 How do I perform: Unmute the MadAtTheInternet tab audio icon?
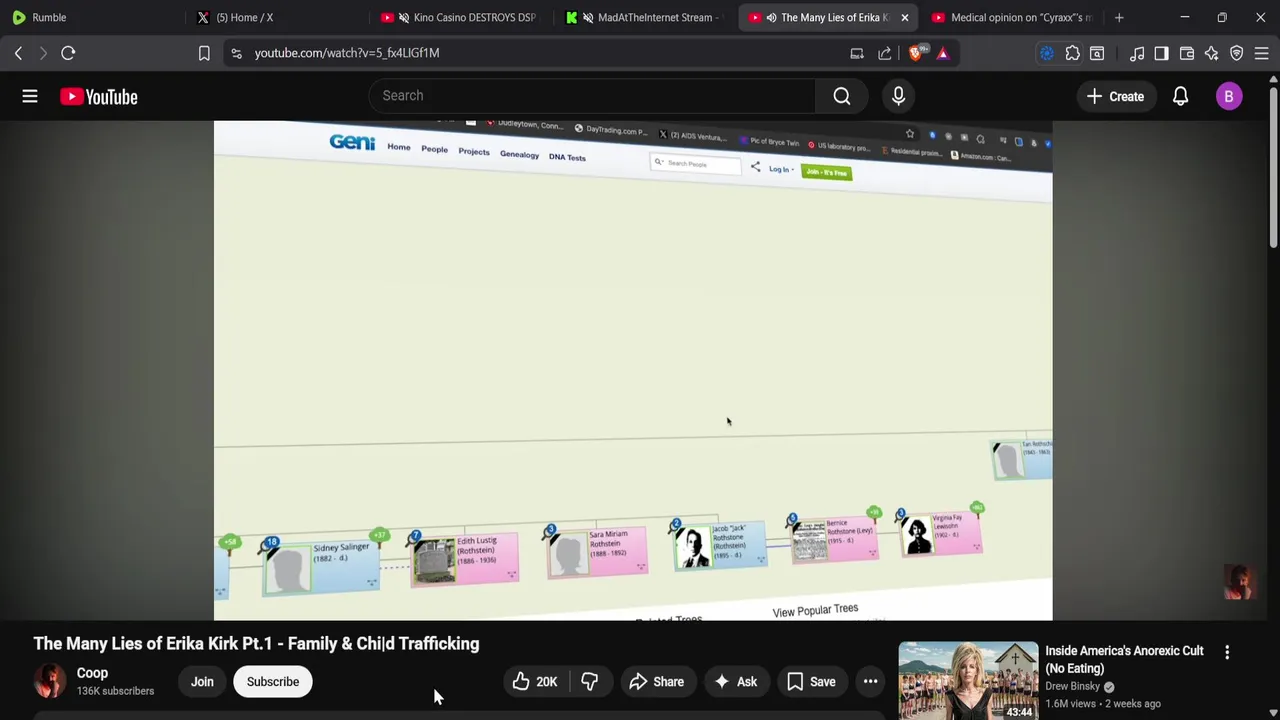pos(588,17)
